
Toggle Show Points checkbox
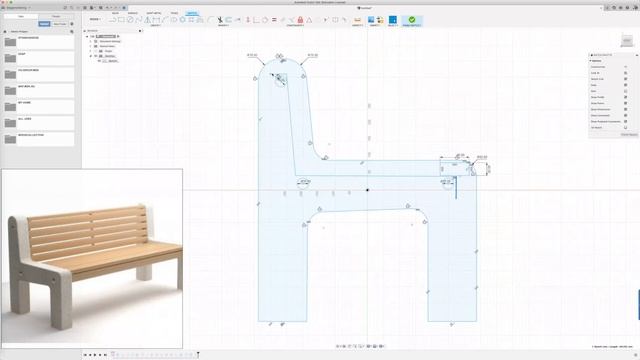pos(625,103)
